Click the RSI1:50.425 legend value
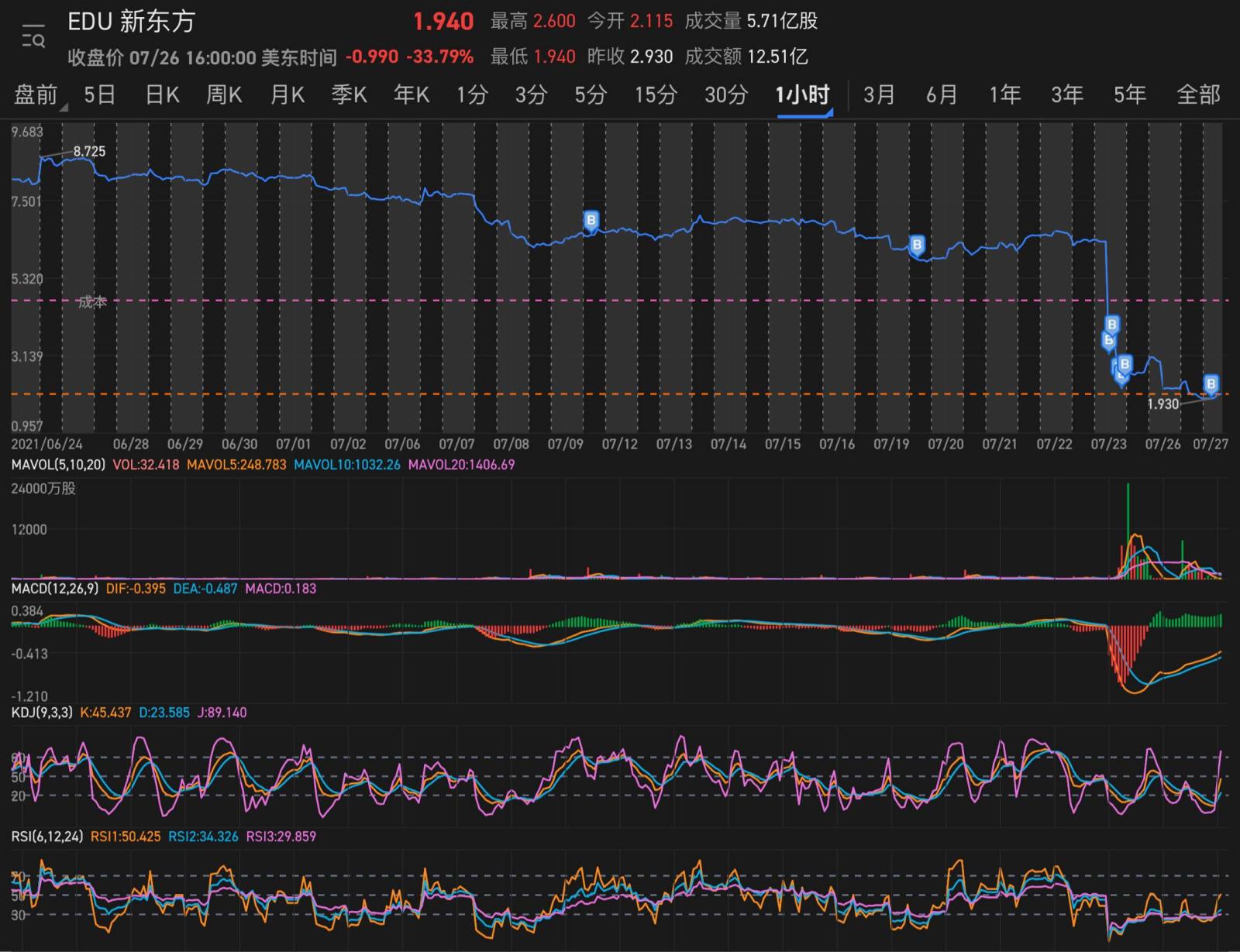 (126, 837)
